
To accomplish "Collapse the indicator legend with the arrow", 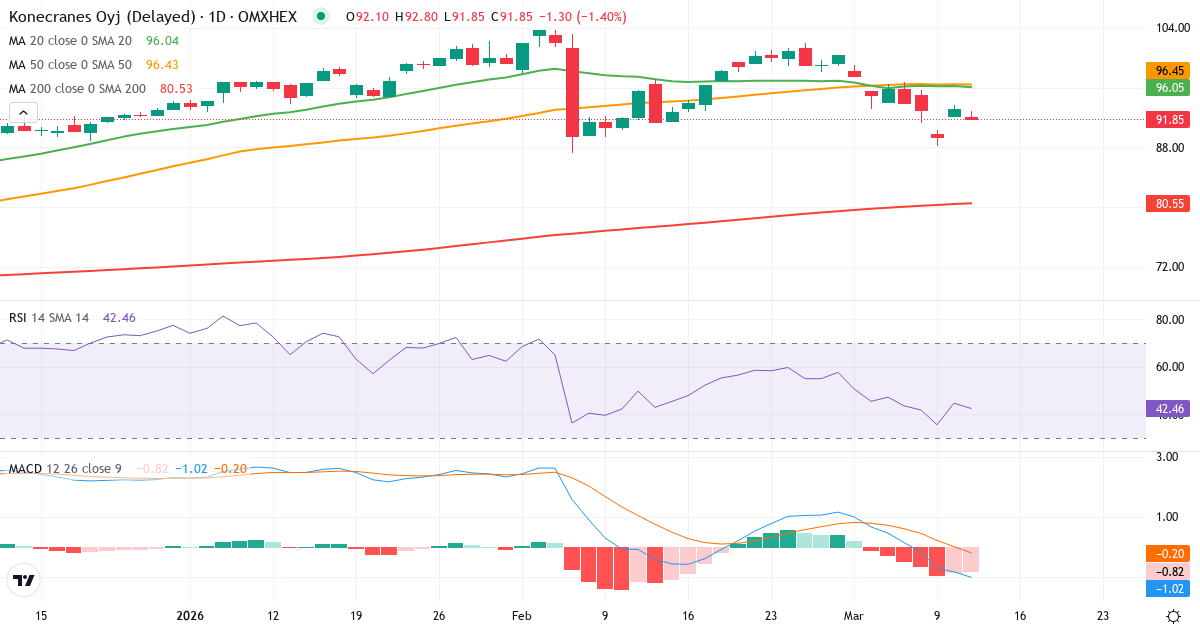I will 23,112.
